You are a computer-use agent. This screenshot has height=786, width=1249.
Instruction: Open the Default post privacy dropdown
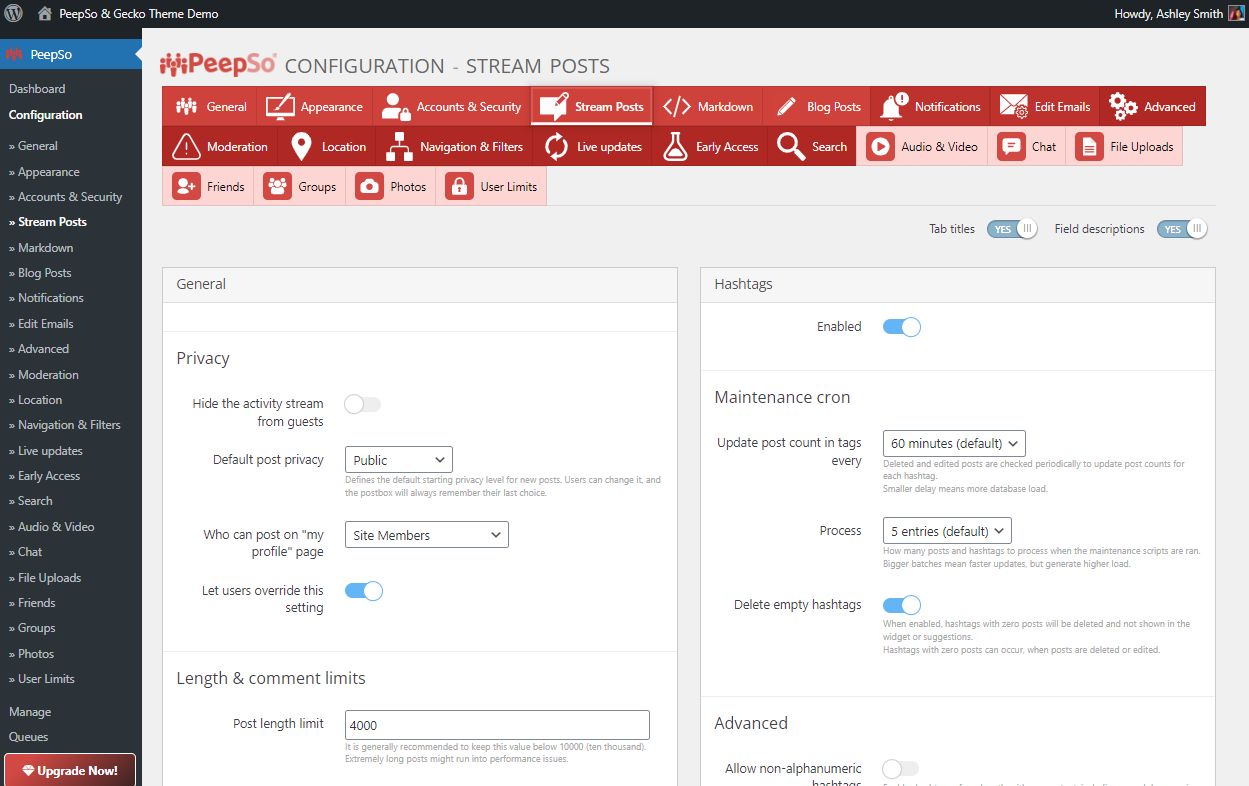pyautogui.click(x=398, y=460)
